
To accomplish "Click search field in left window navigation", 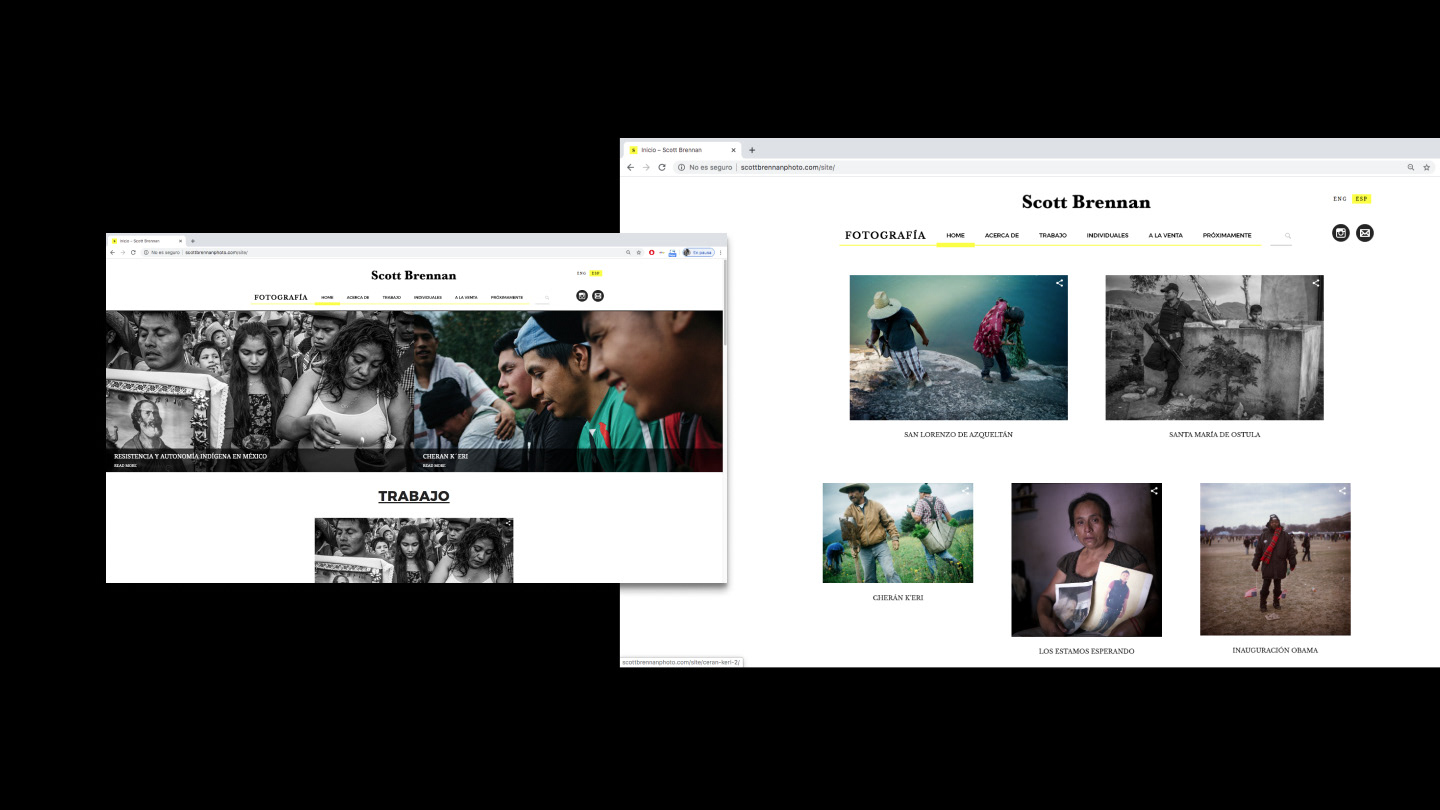I will pos(543,297).
